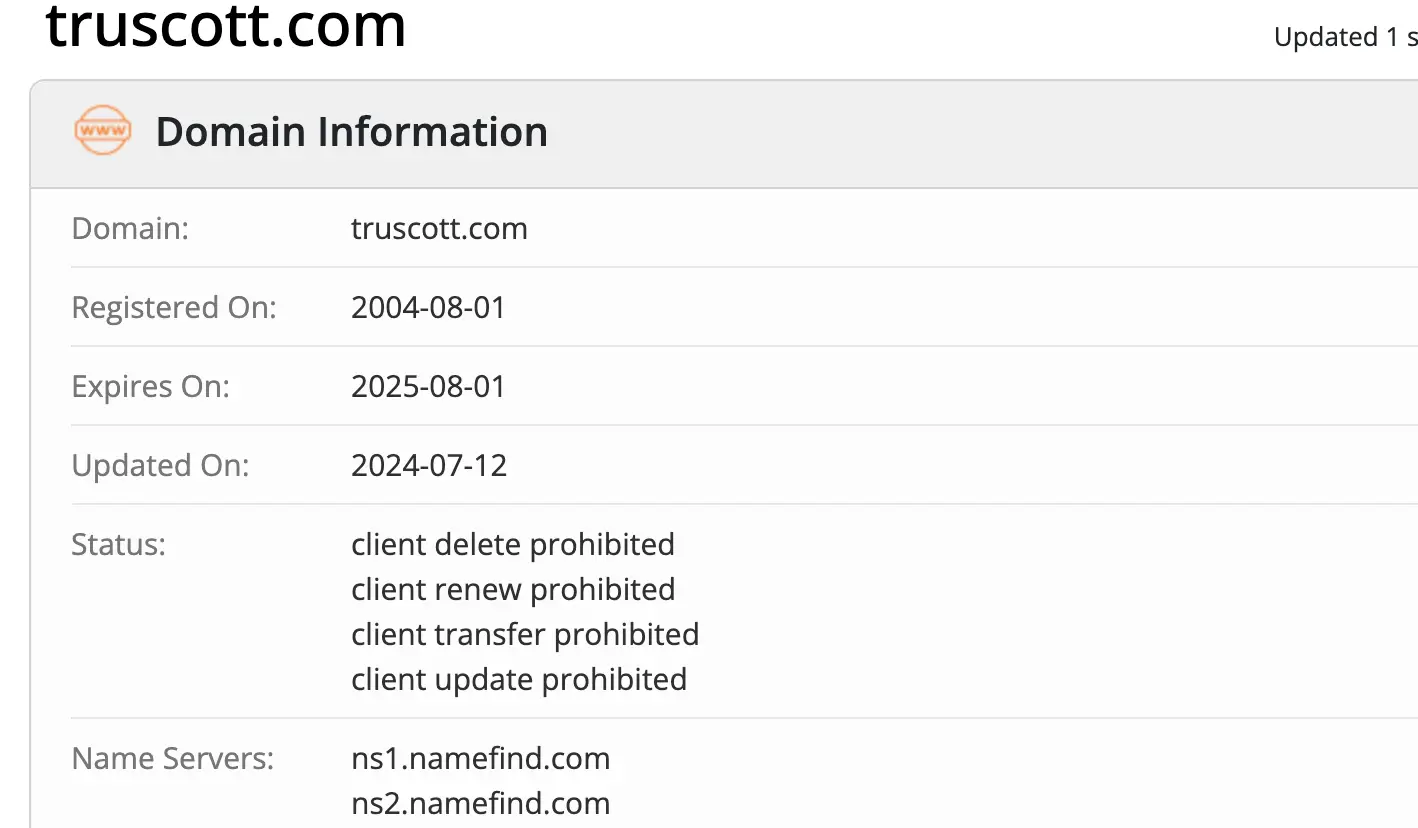Click the Domain: field label
The image size is (1418, 828).
click(x=130, y=228)
